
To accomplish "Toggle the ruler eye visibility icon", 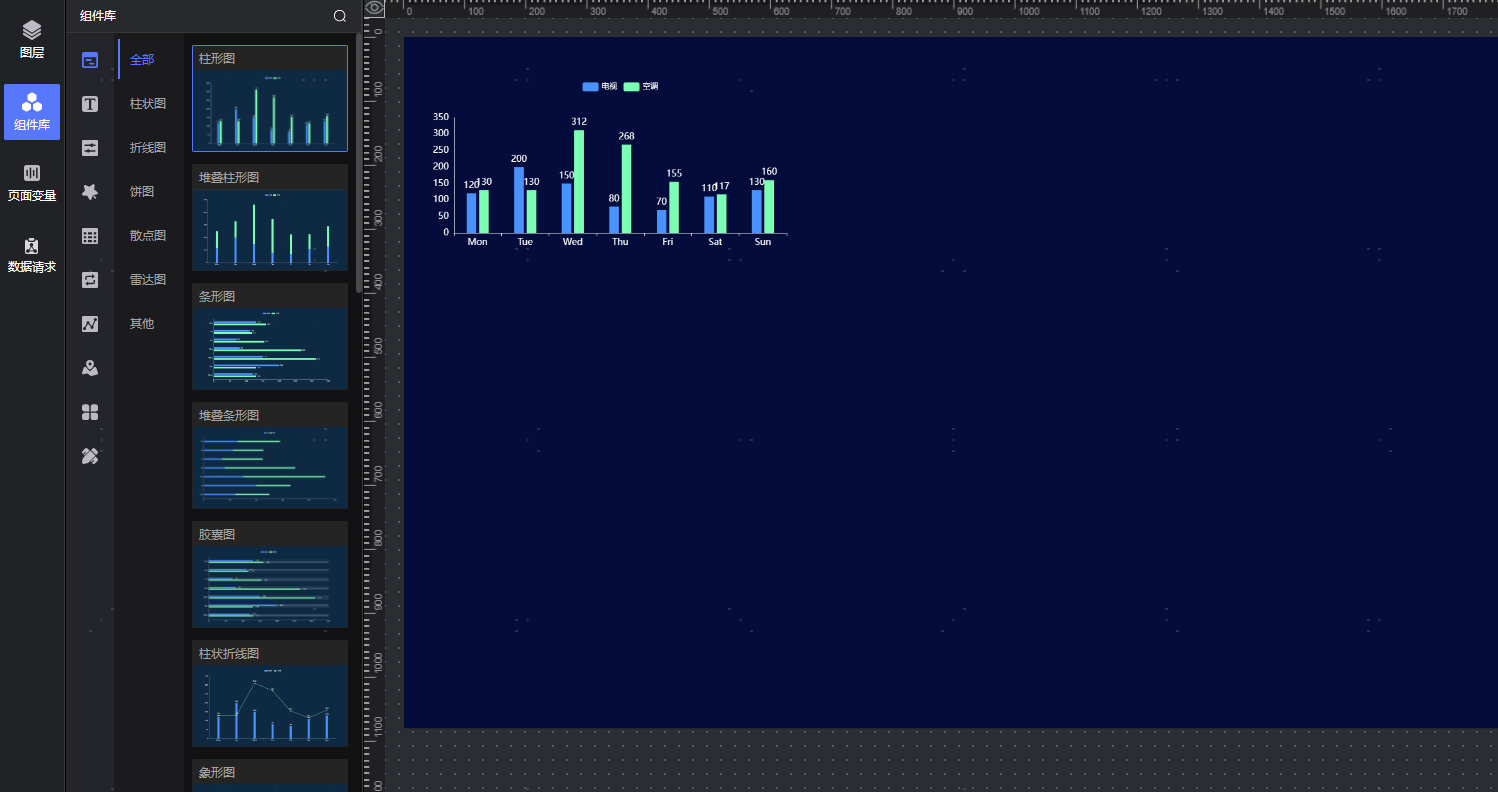I will (x=375, y=8).
